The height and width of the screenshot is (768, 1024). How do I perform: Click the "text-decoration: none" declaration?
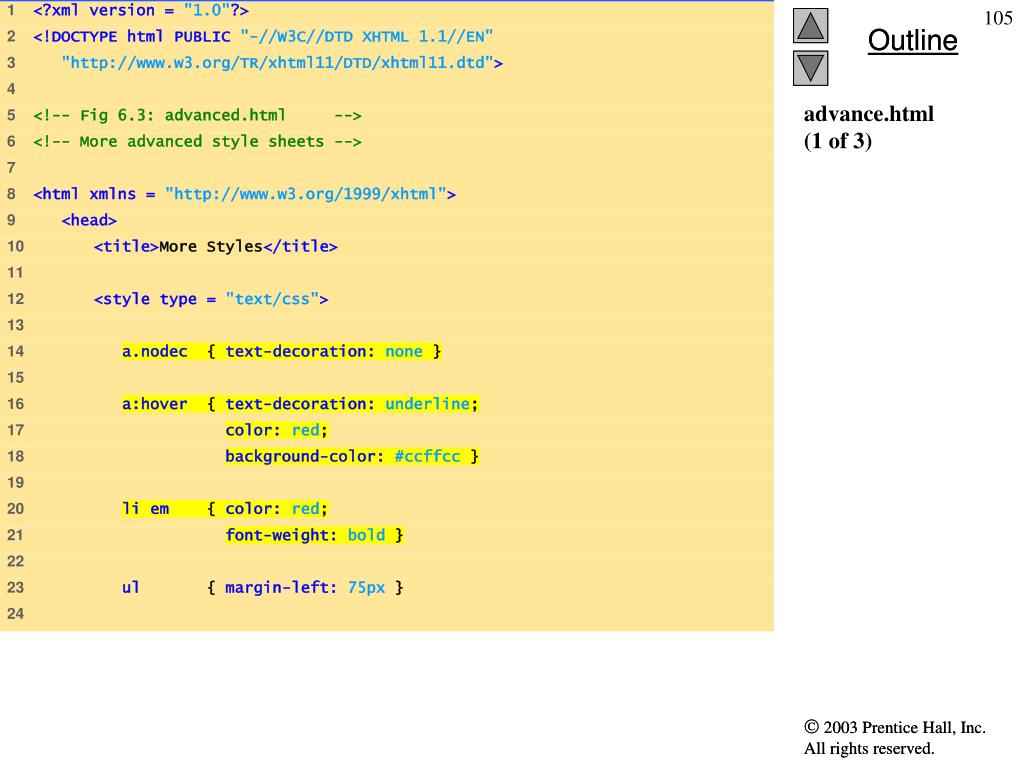324,351
